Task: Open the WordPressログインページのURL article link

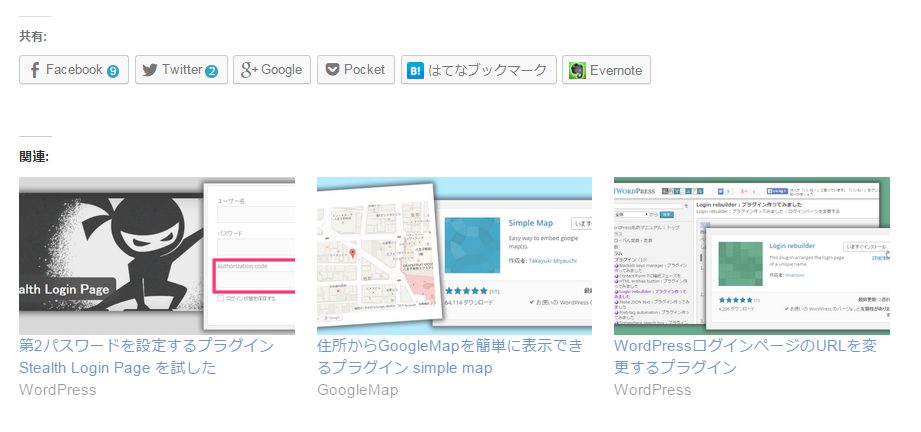Action: coord(745,356)
